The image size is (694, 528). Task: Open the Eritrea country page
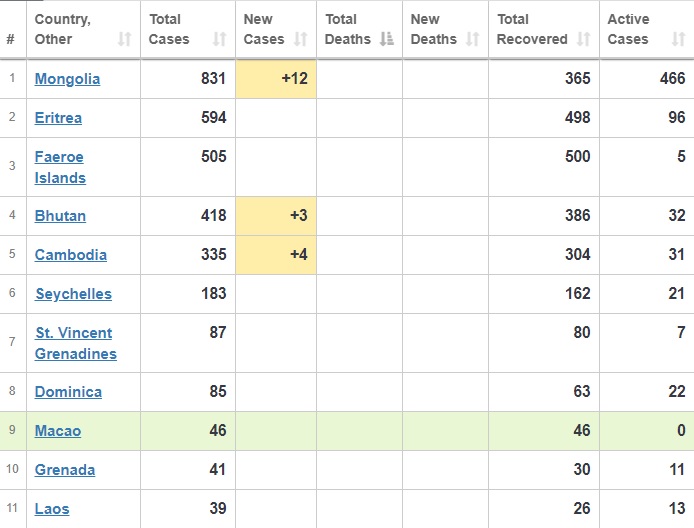pyautogui.click(x=58, y=118)
